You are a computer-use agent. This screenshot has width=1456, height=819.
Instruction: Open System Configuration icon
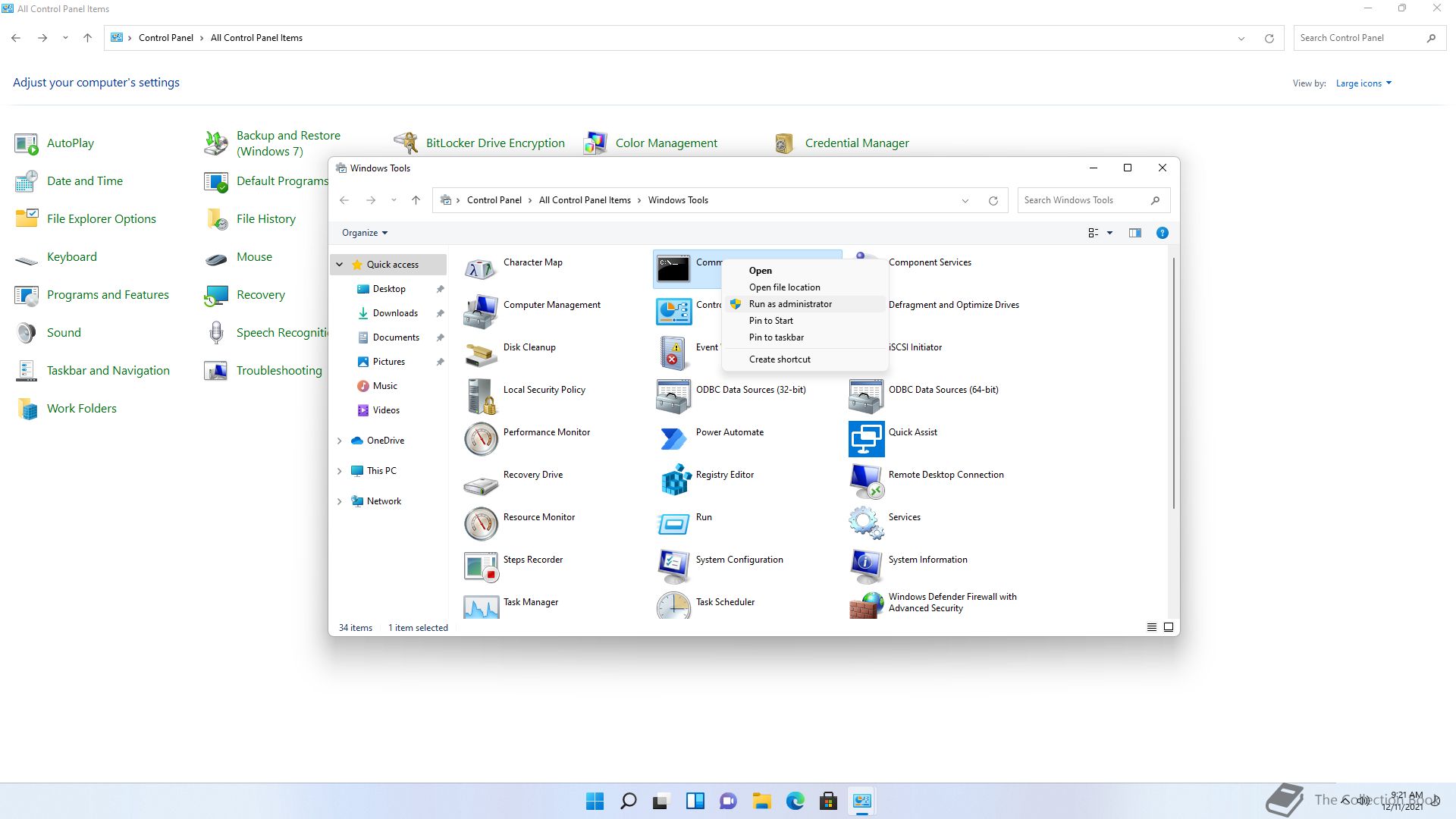[673, 566]
